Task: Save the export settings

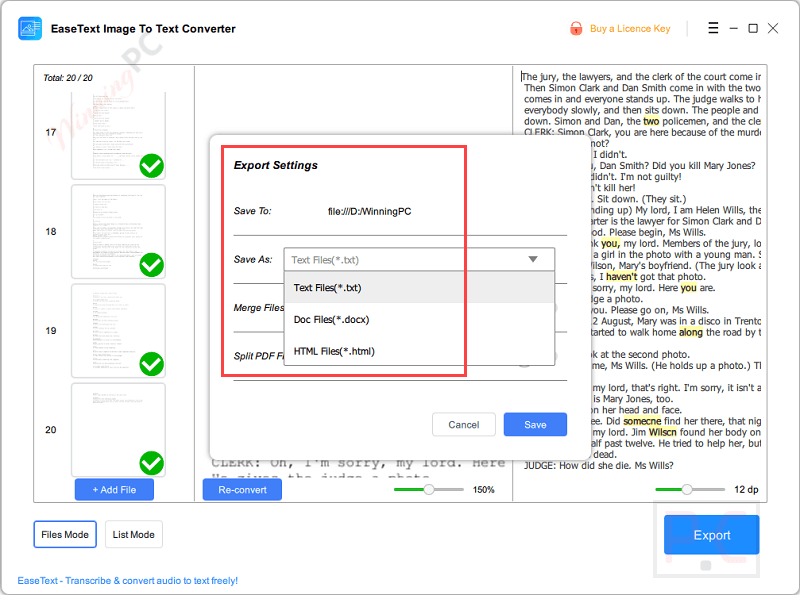Action: 535,424
